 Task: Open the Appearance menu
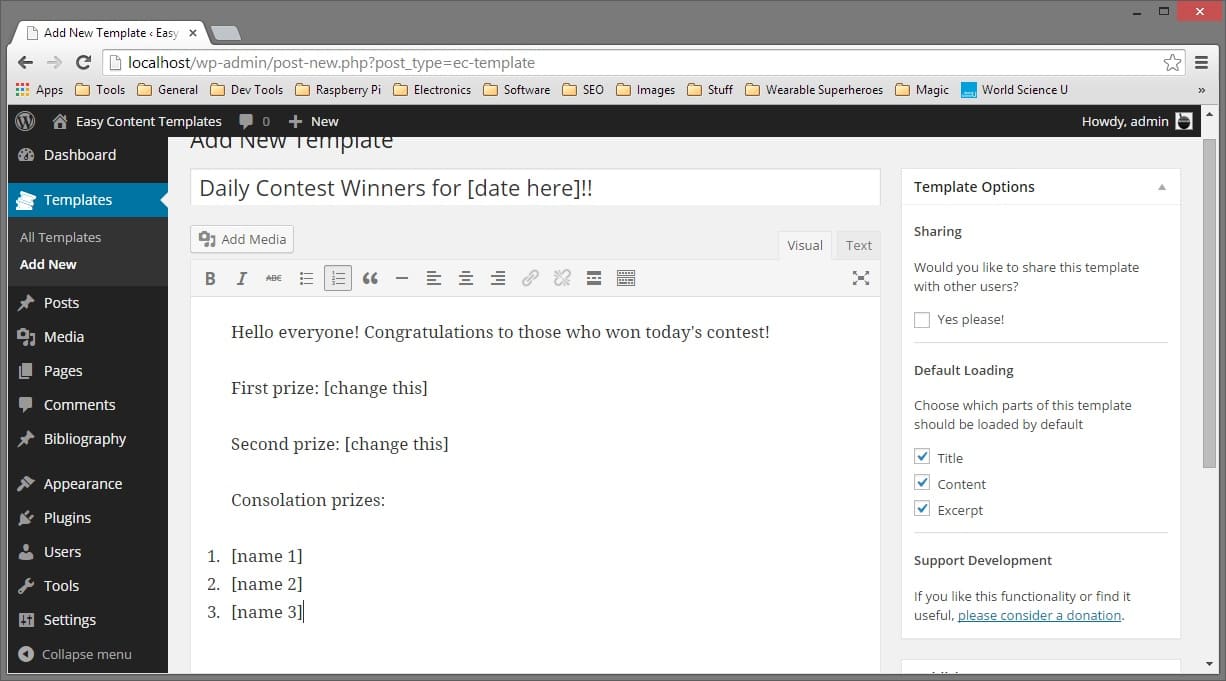click(87, 484)
